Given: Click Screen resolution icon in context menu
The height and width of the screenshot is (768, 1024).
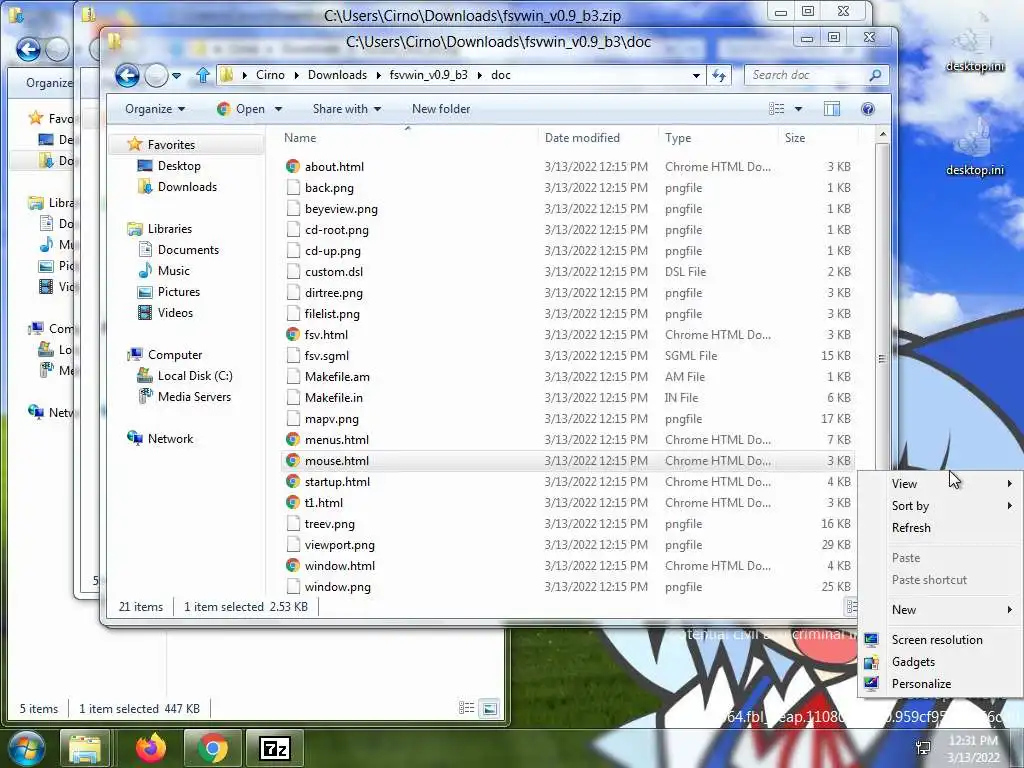Looking at the screenshot, I should click(871, 640).
